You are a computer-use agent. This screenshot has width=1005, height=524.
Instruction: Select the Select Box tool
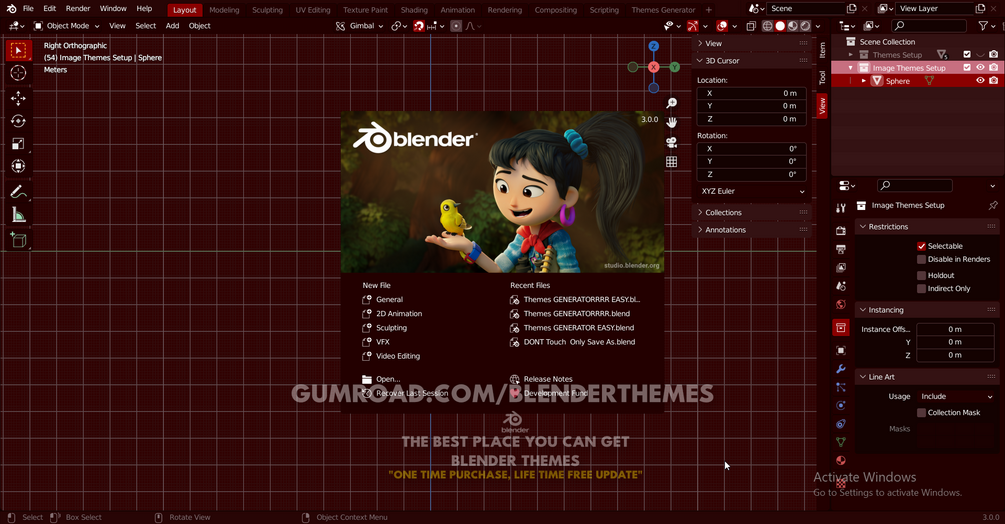click(x=18, y=51)
